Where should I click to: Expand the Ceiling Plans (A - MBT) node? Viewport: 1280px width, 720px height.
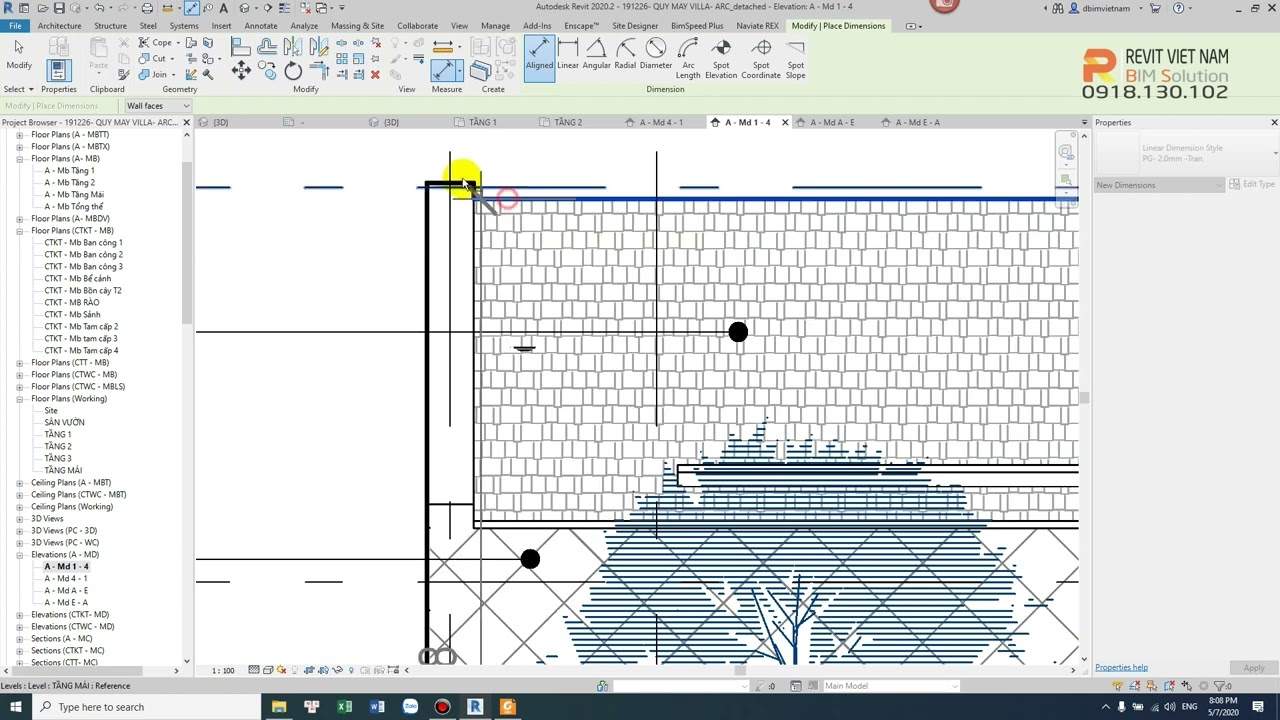pos(19,483)
